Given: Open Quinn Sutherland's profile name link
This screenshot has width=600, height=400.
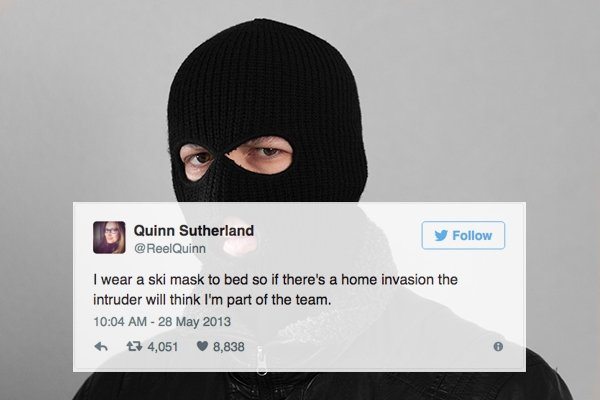Looking at the screenshot, I should pyautogui.click(x=194, y=230).
